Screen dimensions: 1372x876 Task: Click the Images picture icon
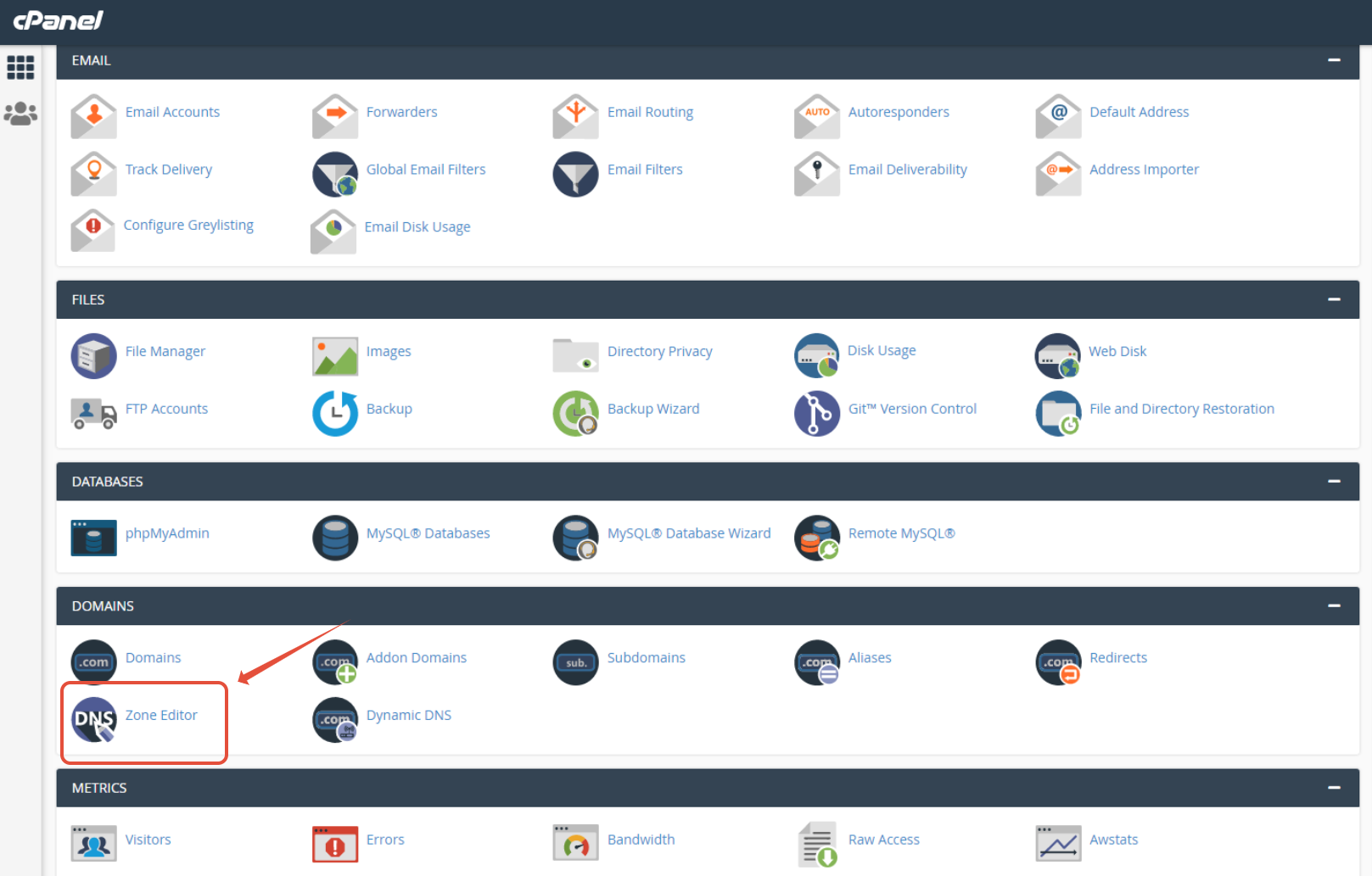click(335, 356)
